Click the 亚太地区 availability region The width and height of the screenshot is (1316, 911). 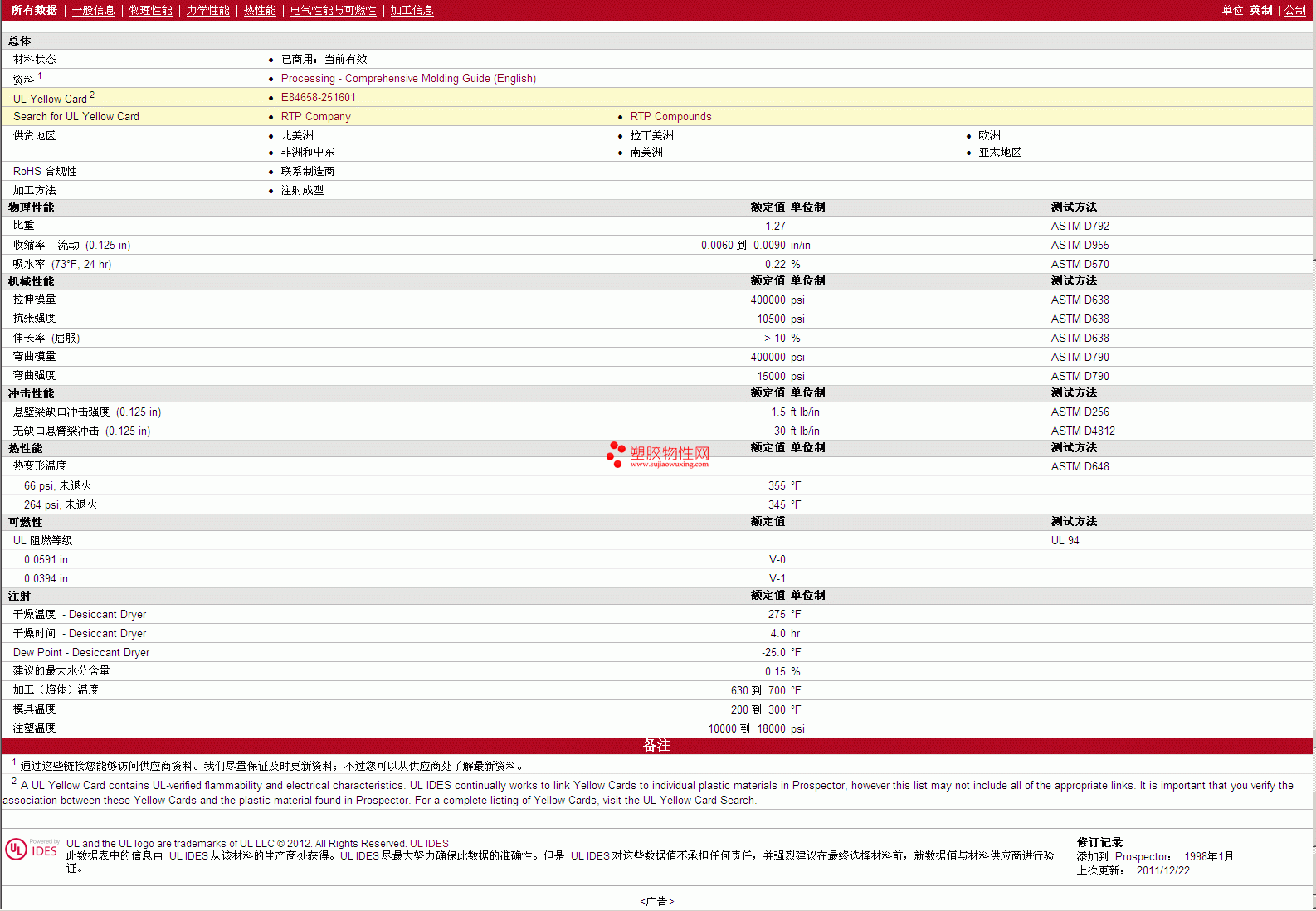pos(1000,152)
